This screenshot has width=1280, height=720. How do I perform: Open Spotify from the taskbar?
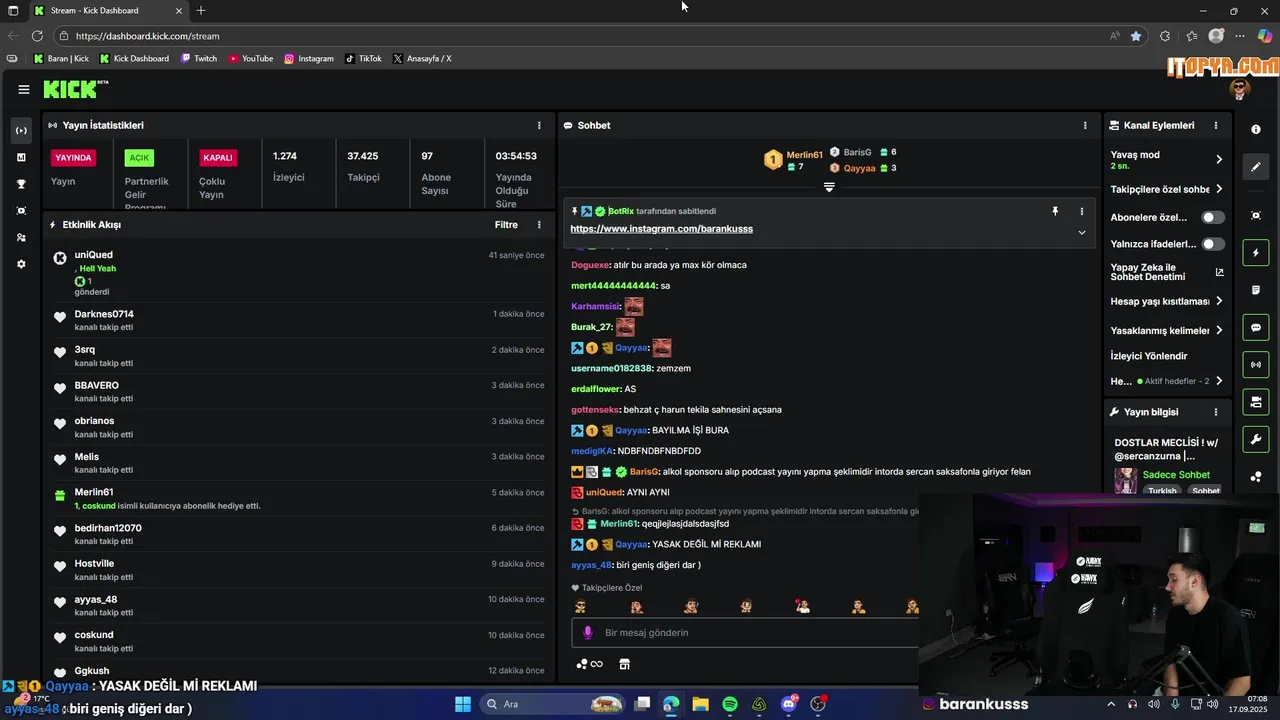click(x=730, y=704)
